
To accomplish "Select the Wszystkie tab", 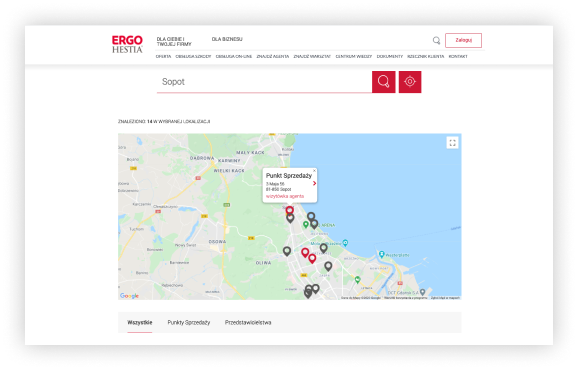I will tap(140, 322).
